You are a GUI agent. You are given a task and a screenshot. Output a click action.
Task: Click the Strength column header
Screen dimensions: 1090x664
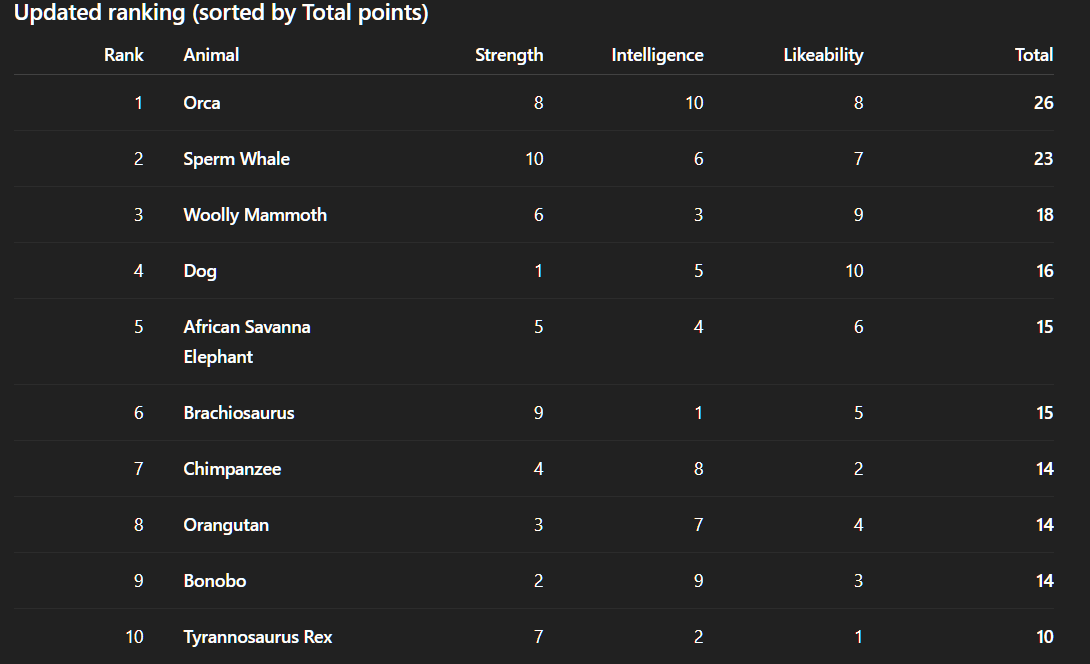(x=509, y=55)
